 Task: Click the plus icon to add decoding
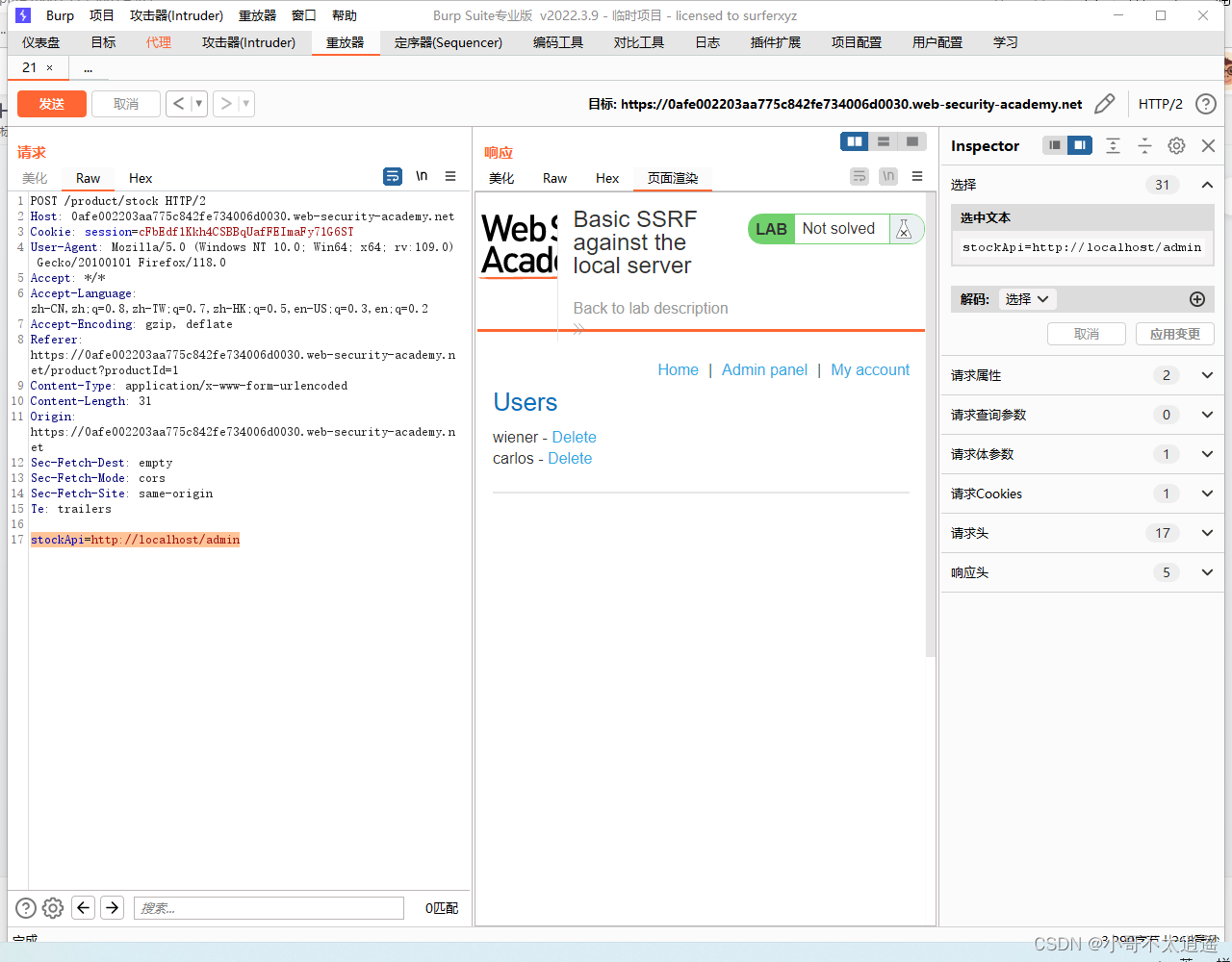[x=1197, y=299]
